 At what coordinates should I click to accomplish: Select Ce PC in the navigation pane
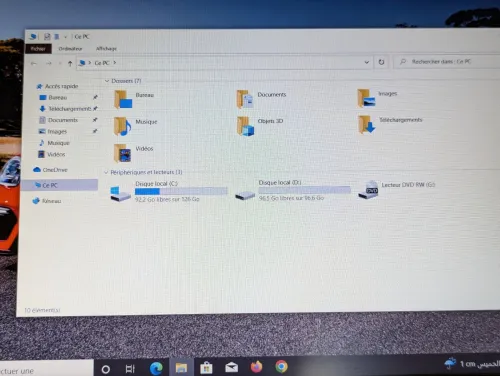[x=59, y=185]
